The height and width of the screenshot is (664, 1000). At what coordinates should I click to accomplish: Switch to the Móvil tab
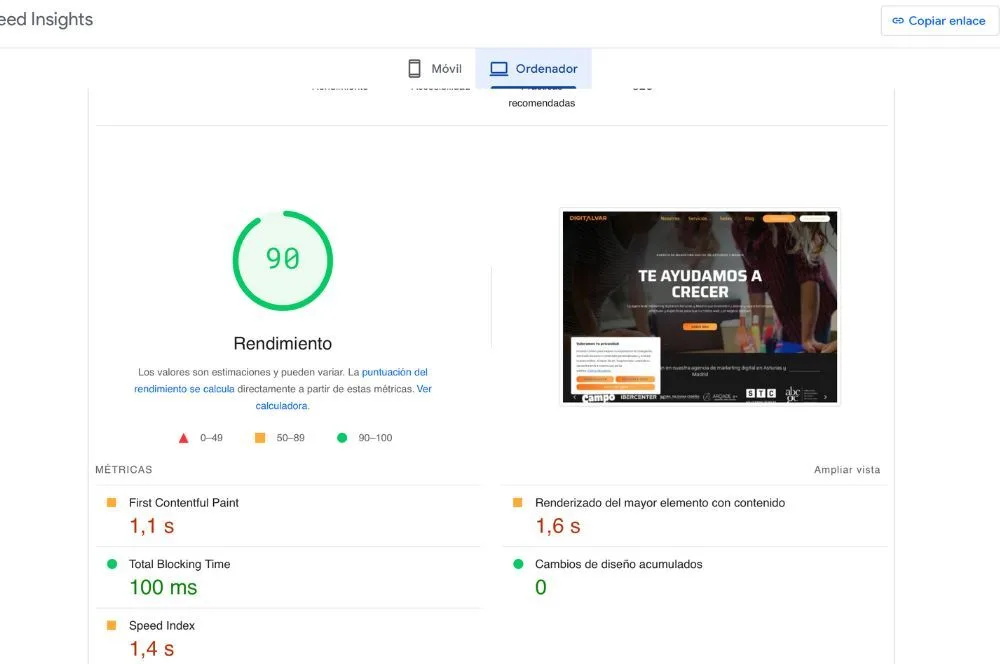tap(434, 68)
